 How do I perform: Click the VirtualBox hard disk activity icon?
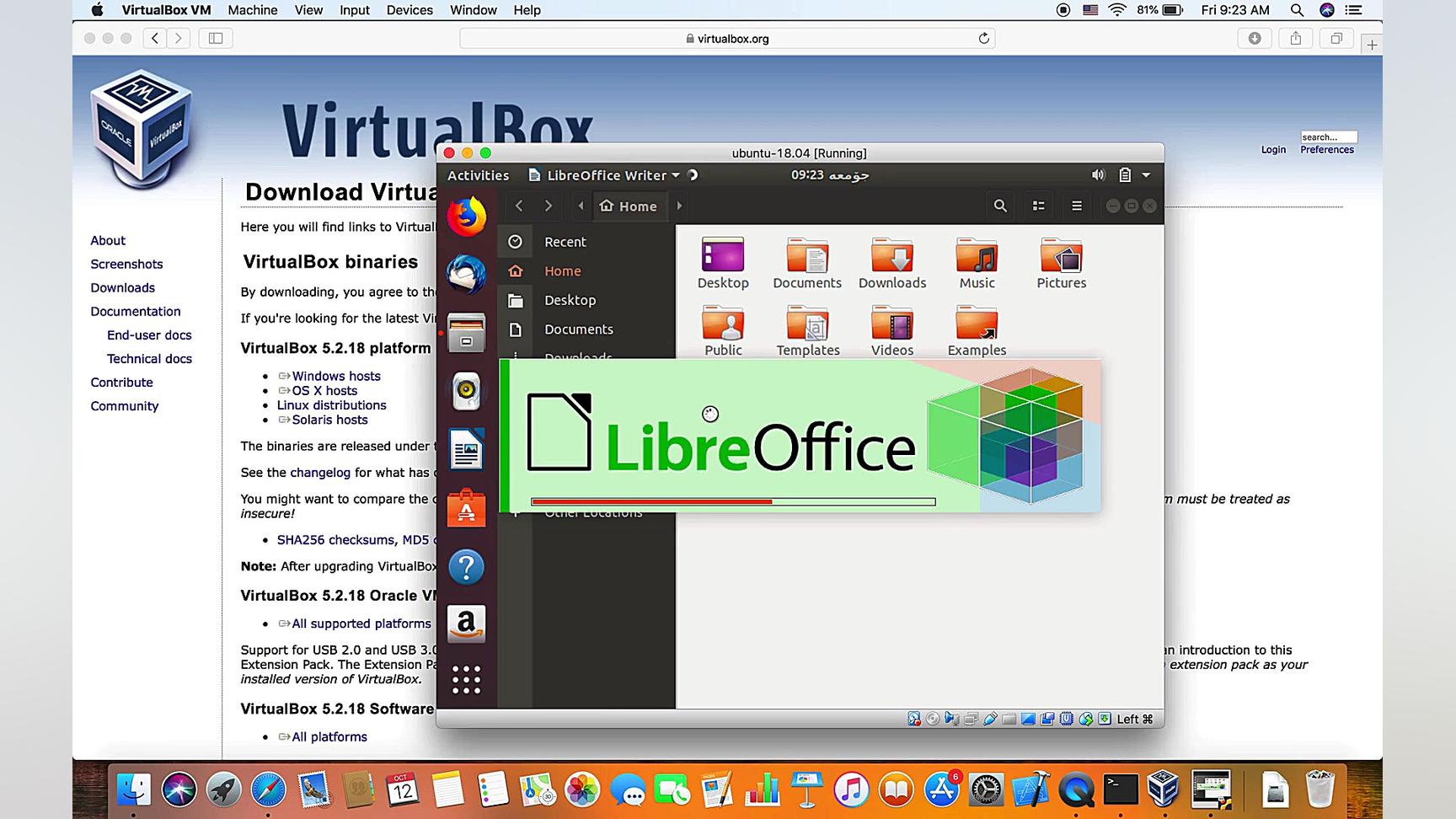point(914,719)
